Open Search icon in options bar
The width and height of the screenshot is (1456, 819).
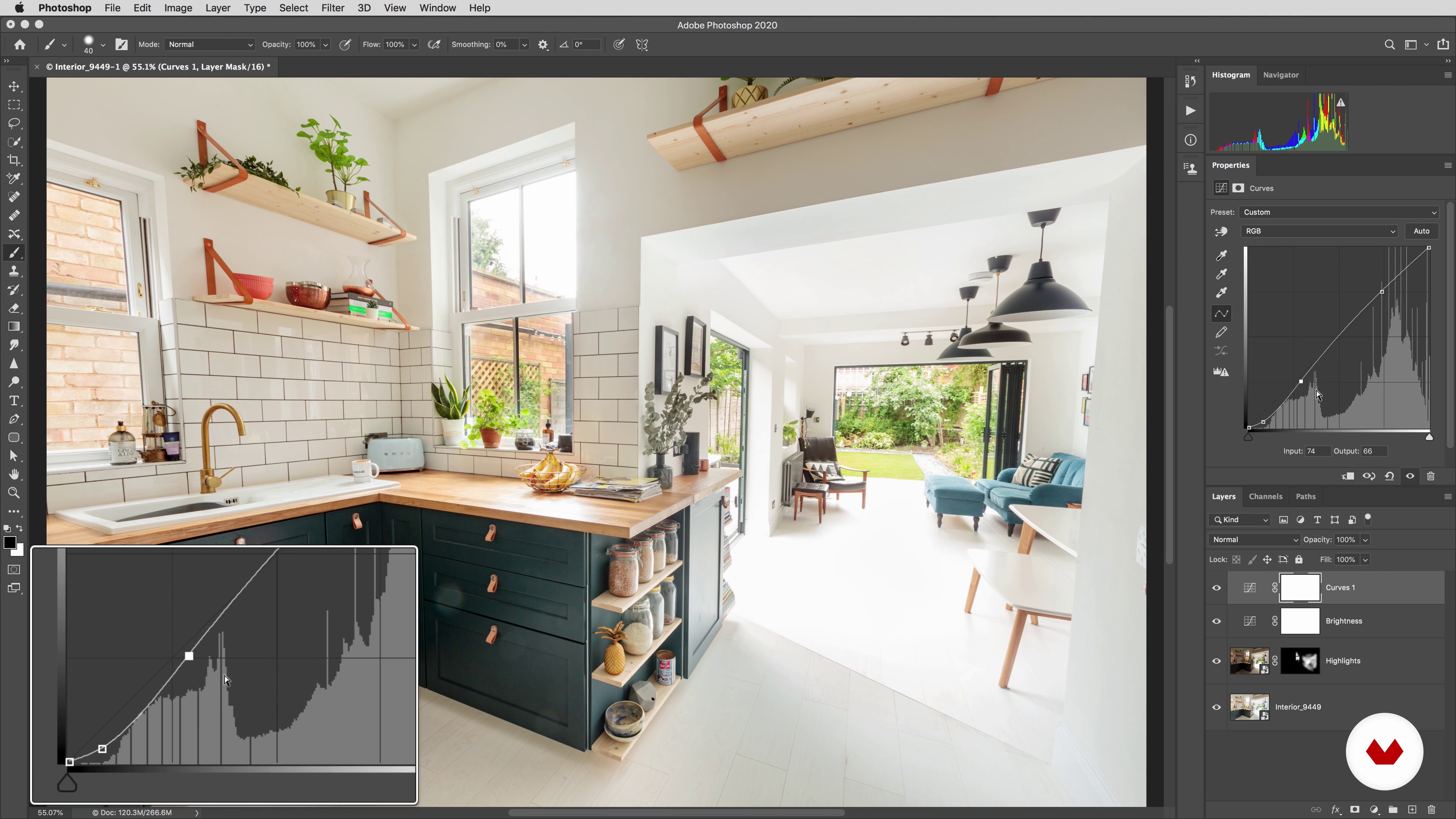coord(1390,45)
